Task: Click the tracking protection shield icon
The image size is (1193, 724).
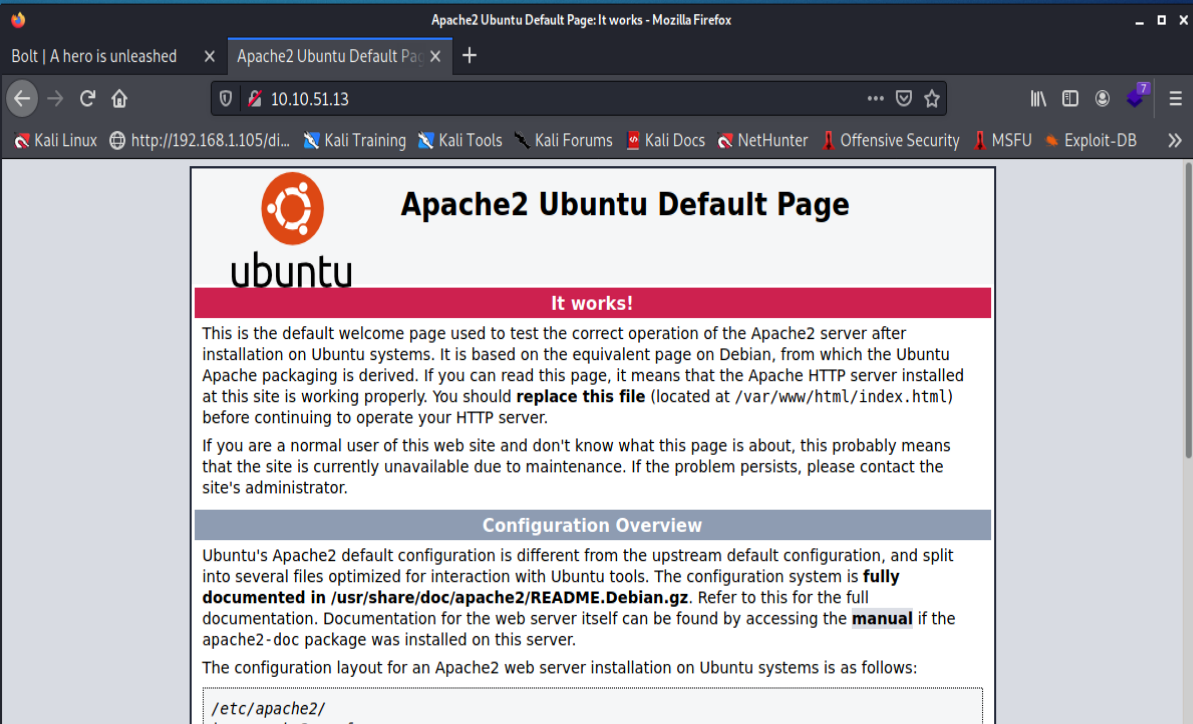Action: click(226, 98)
